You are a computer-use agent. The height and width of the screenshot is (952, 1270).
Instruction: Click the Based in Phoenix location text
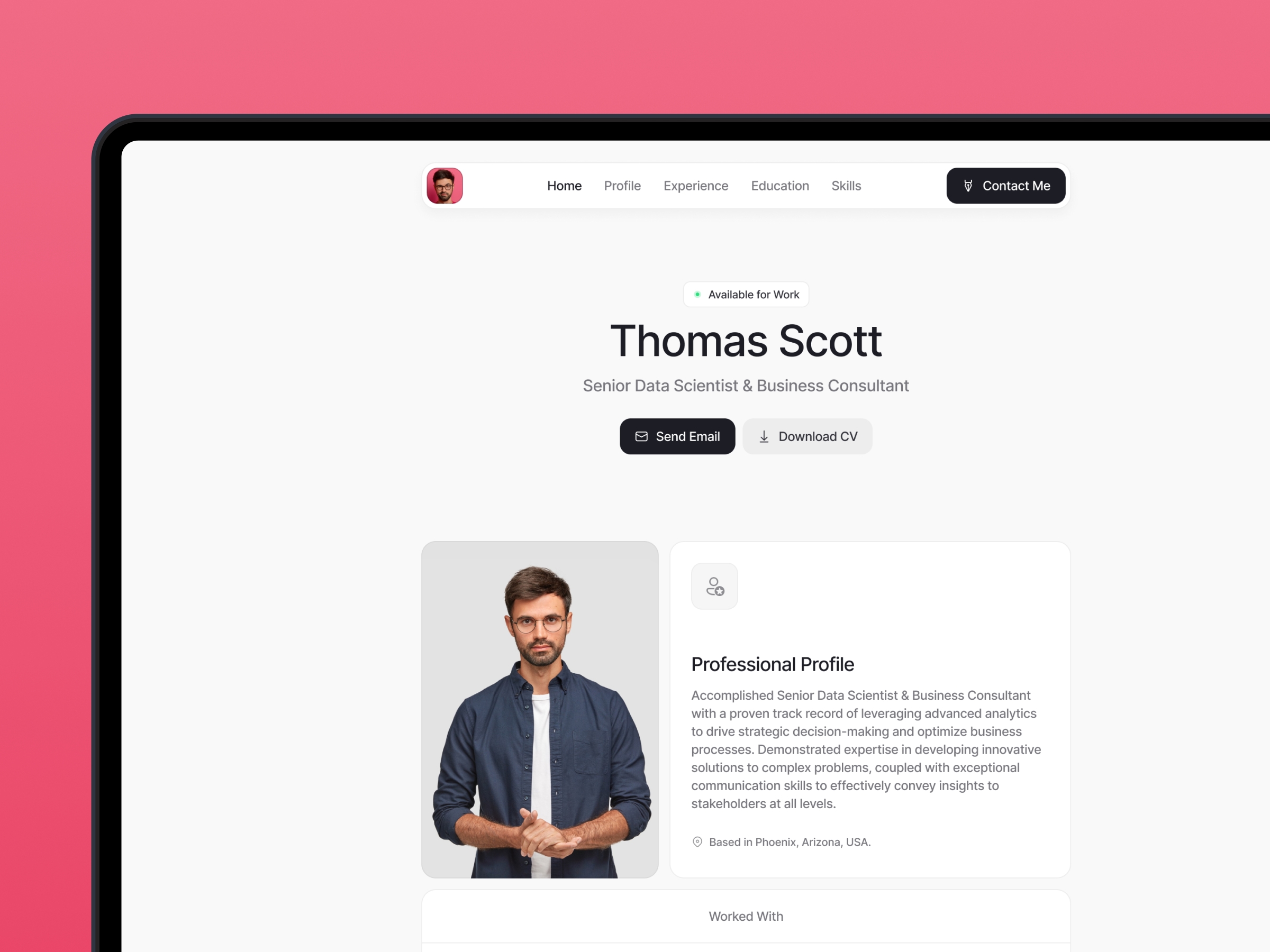pyautogui.click(x=791, y=842)
